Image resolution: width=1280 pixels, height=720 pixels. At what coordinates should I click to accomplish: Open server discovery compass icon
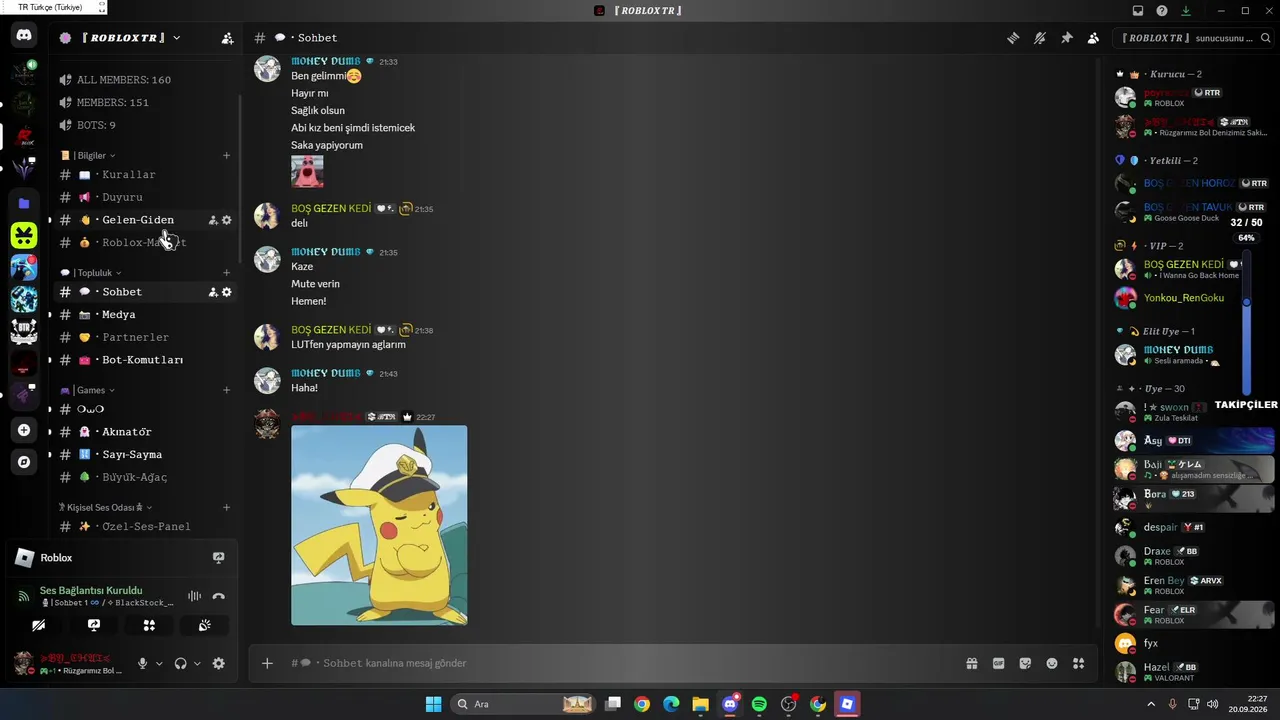[x=24, y=462]
